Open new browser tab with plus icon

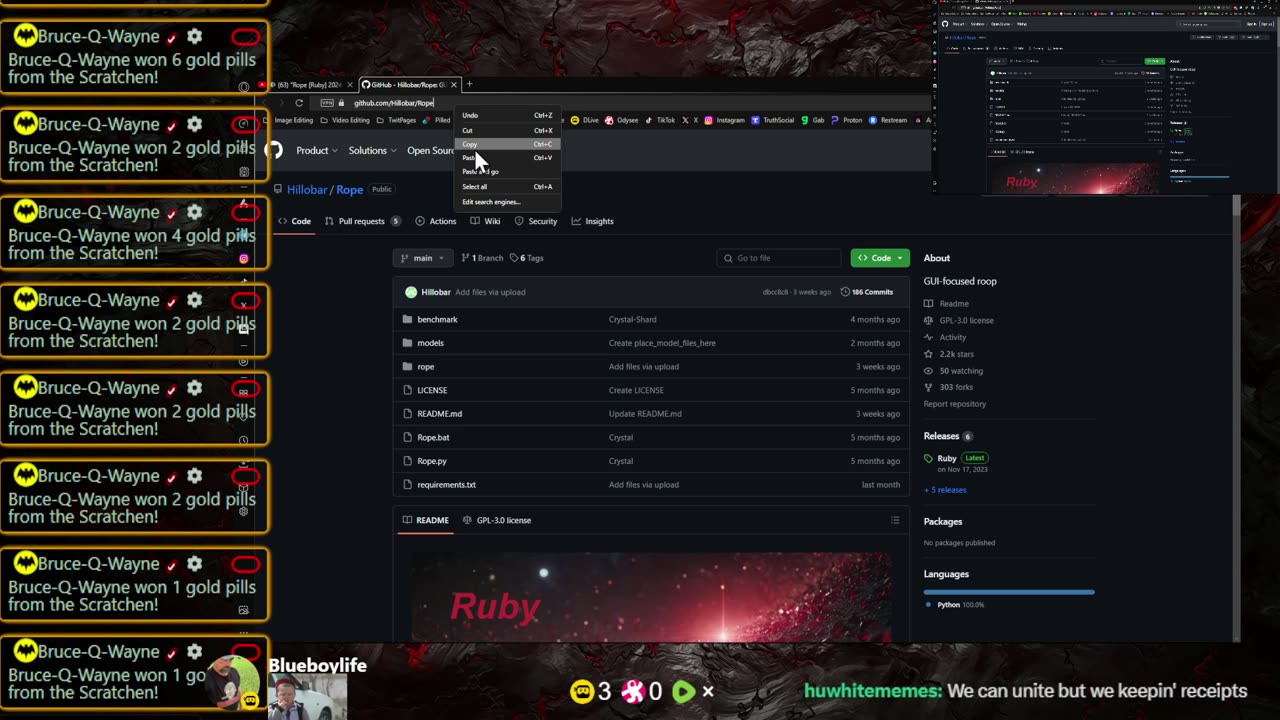[469, 84]
